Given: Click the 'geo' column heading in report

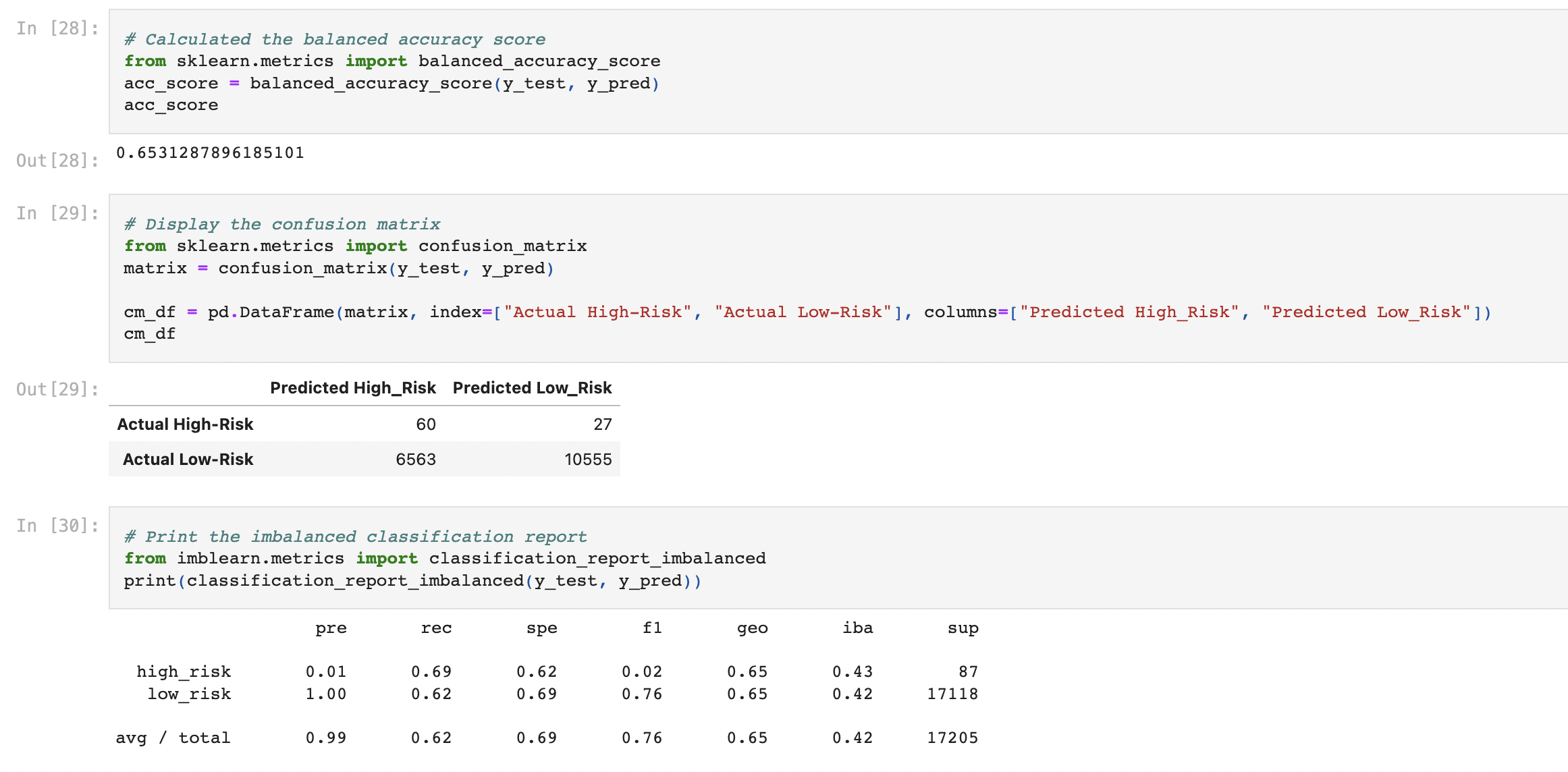Looking at the screenshot, I should [x=752, y=629].
